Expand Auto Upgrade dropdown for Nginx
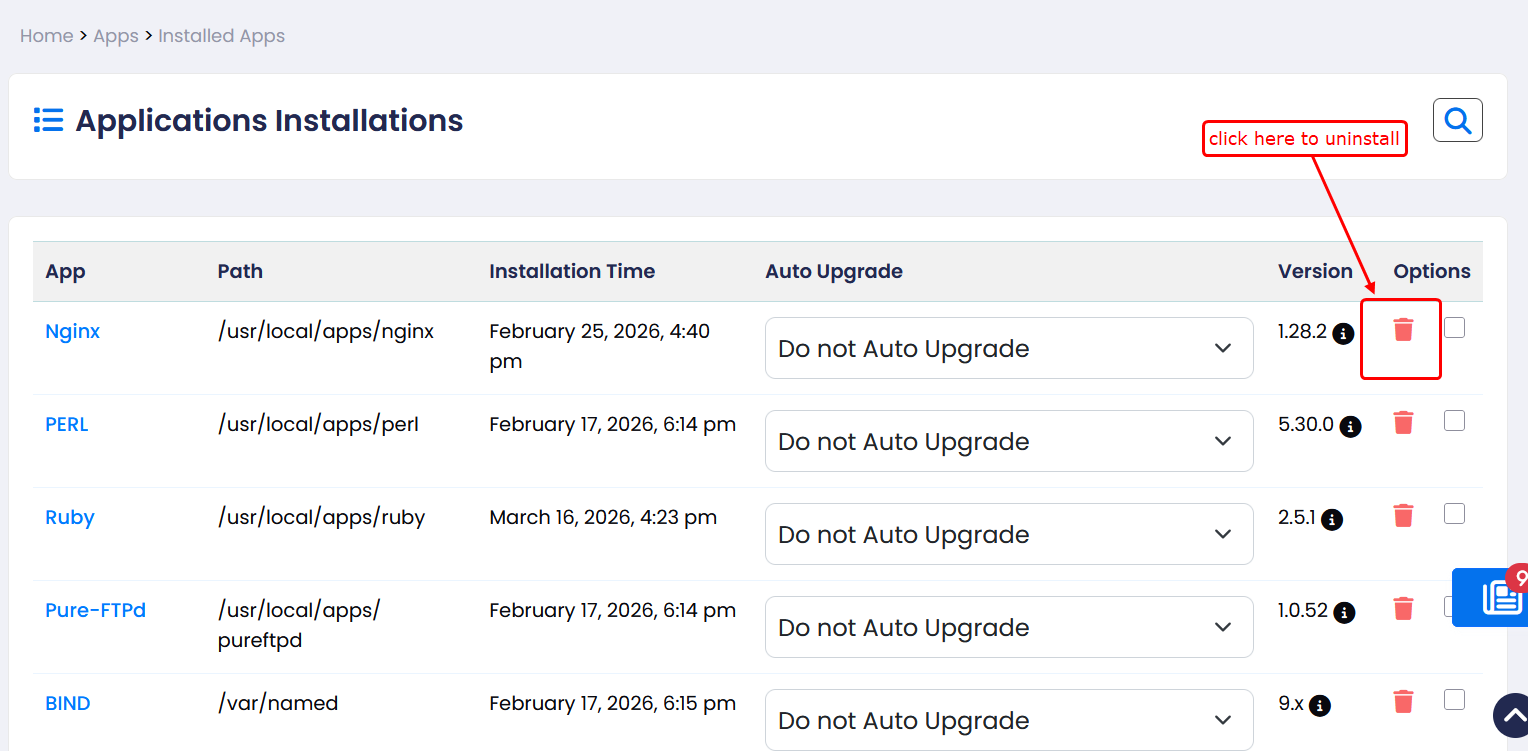 (1008, 349)
